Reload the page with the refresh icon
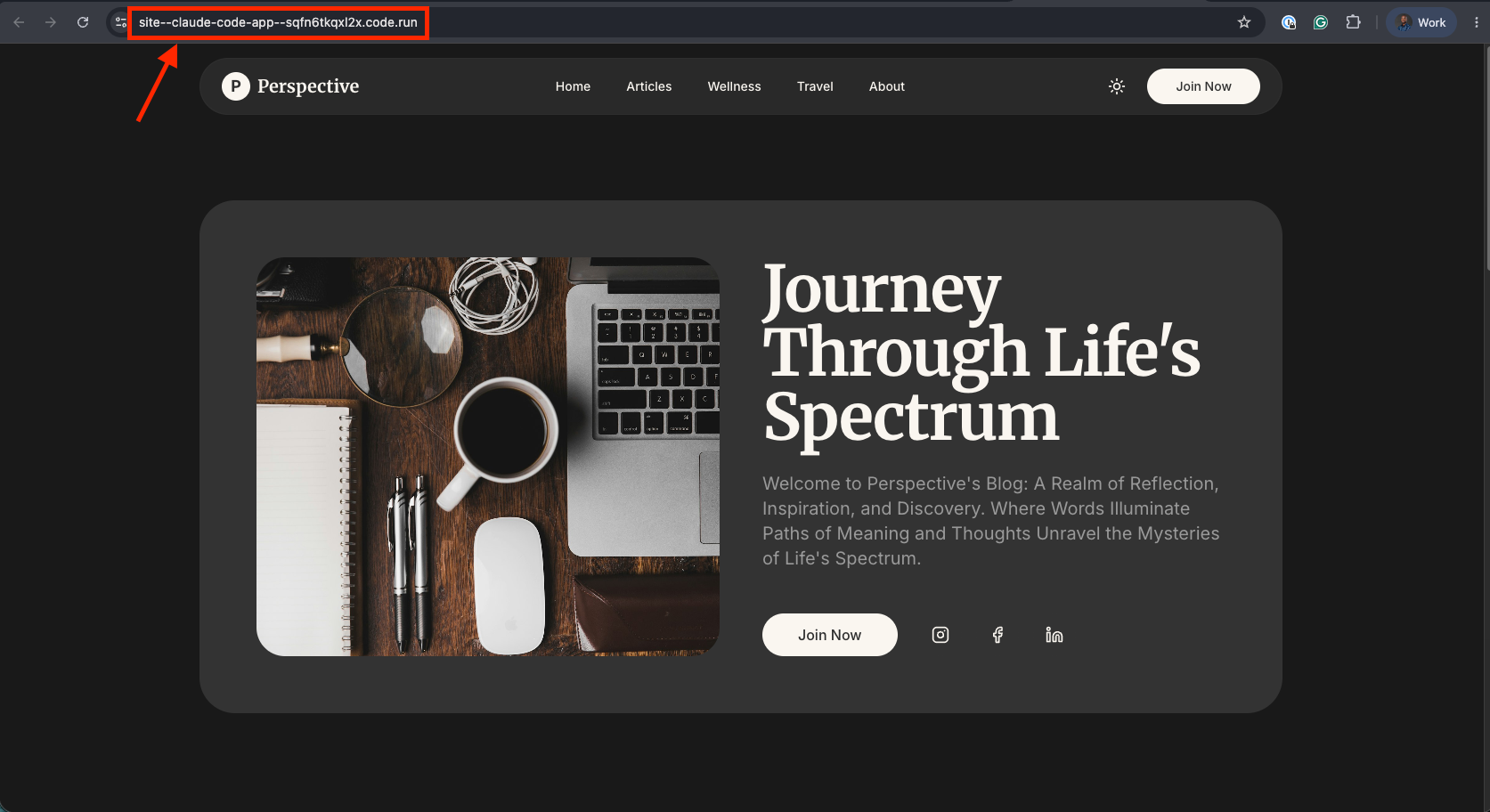The height and width of the screenshot is (812, 1490). pyautogui.click(x=83, y=22)
